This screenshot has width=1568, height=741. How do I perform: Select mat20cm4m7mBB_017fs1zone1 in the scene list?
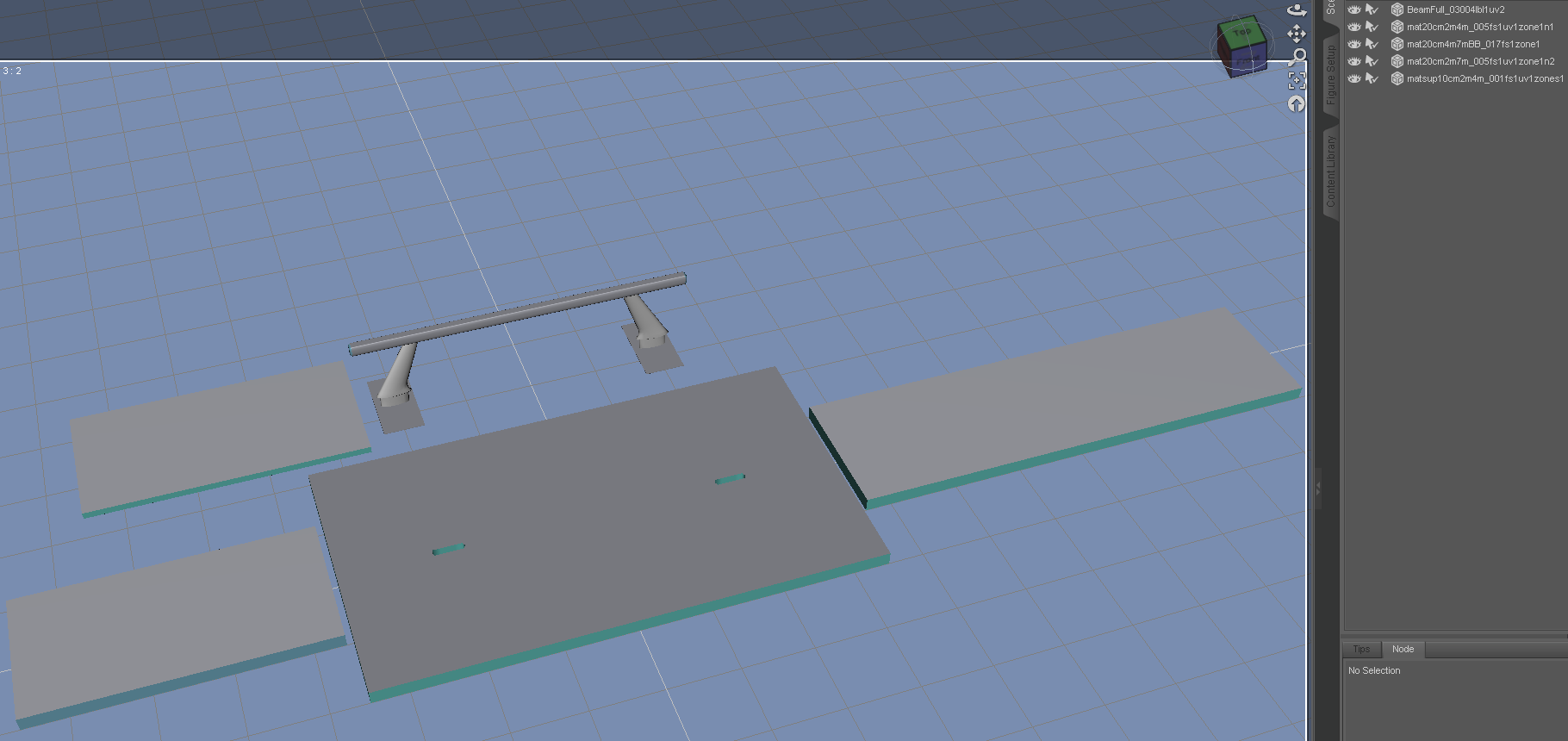[1473, 44]
